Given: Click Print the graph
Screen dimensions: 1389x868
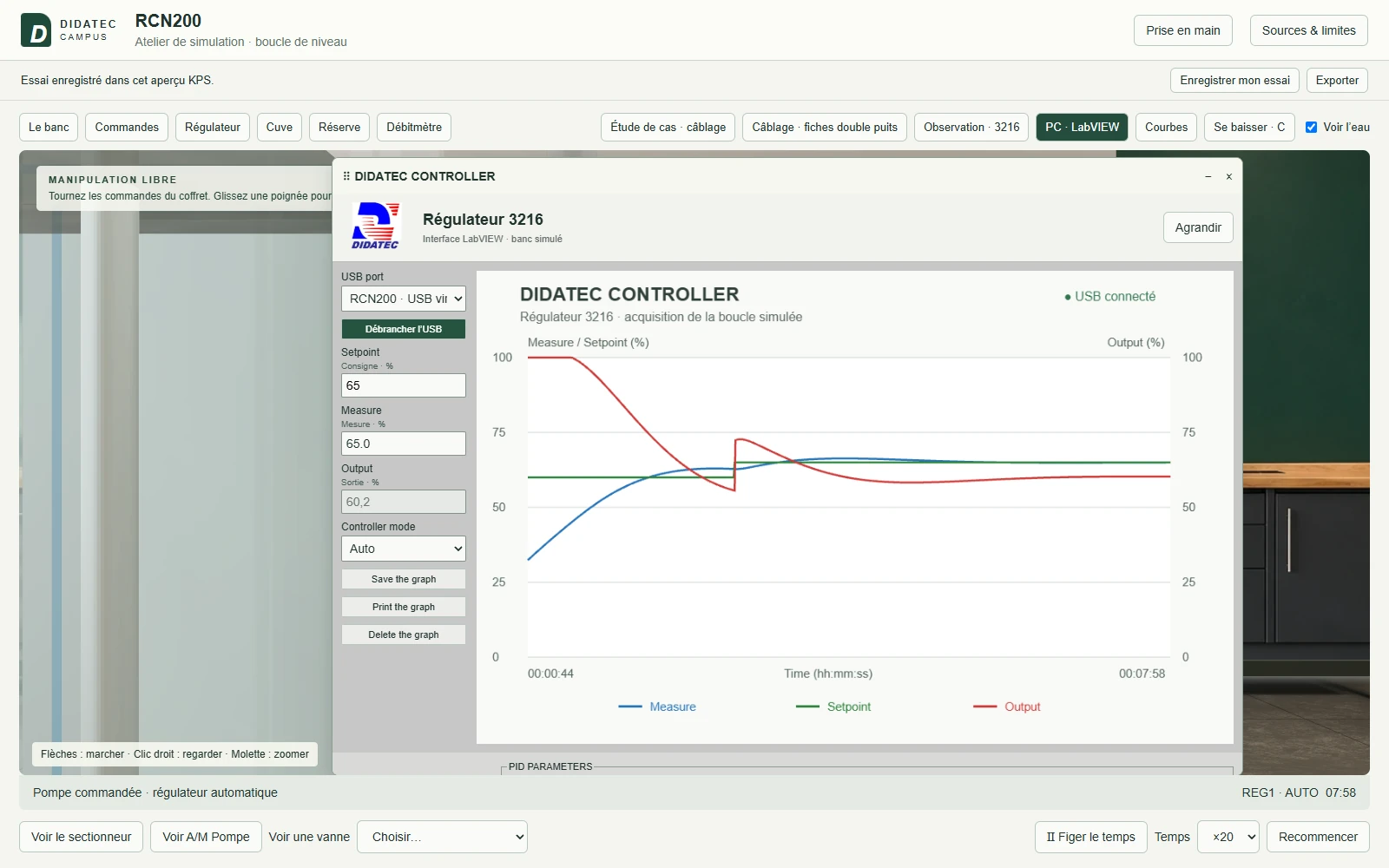Looking at the screenshot, I should click(404, 607).
